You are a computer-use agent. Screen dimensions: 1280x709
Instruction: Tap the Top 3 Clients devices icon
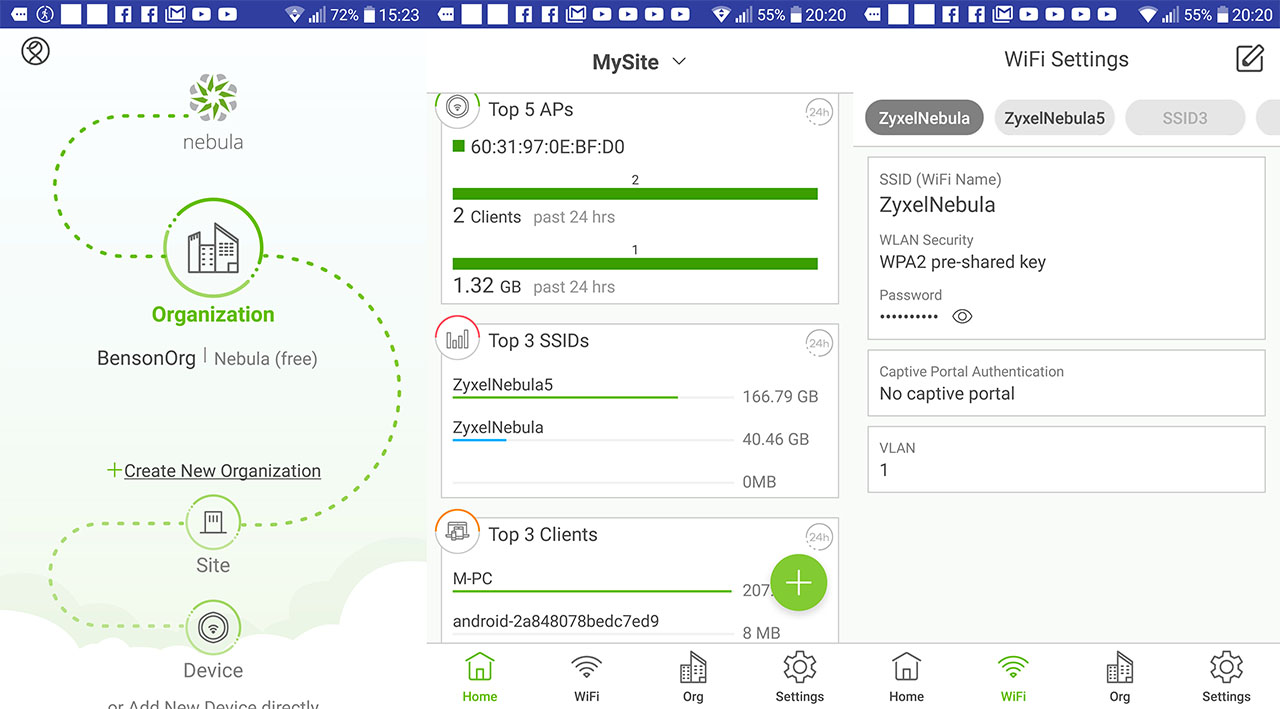457,533
